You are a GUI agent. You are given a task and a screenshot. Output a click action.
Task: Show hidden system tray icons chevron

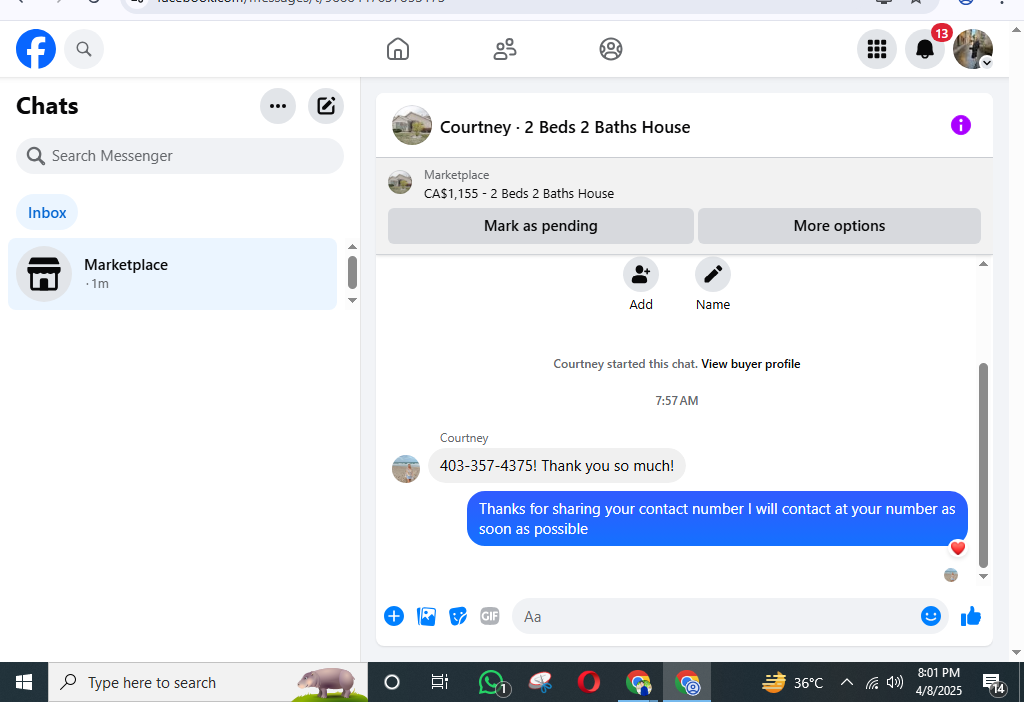(x=846, y=682)
